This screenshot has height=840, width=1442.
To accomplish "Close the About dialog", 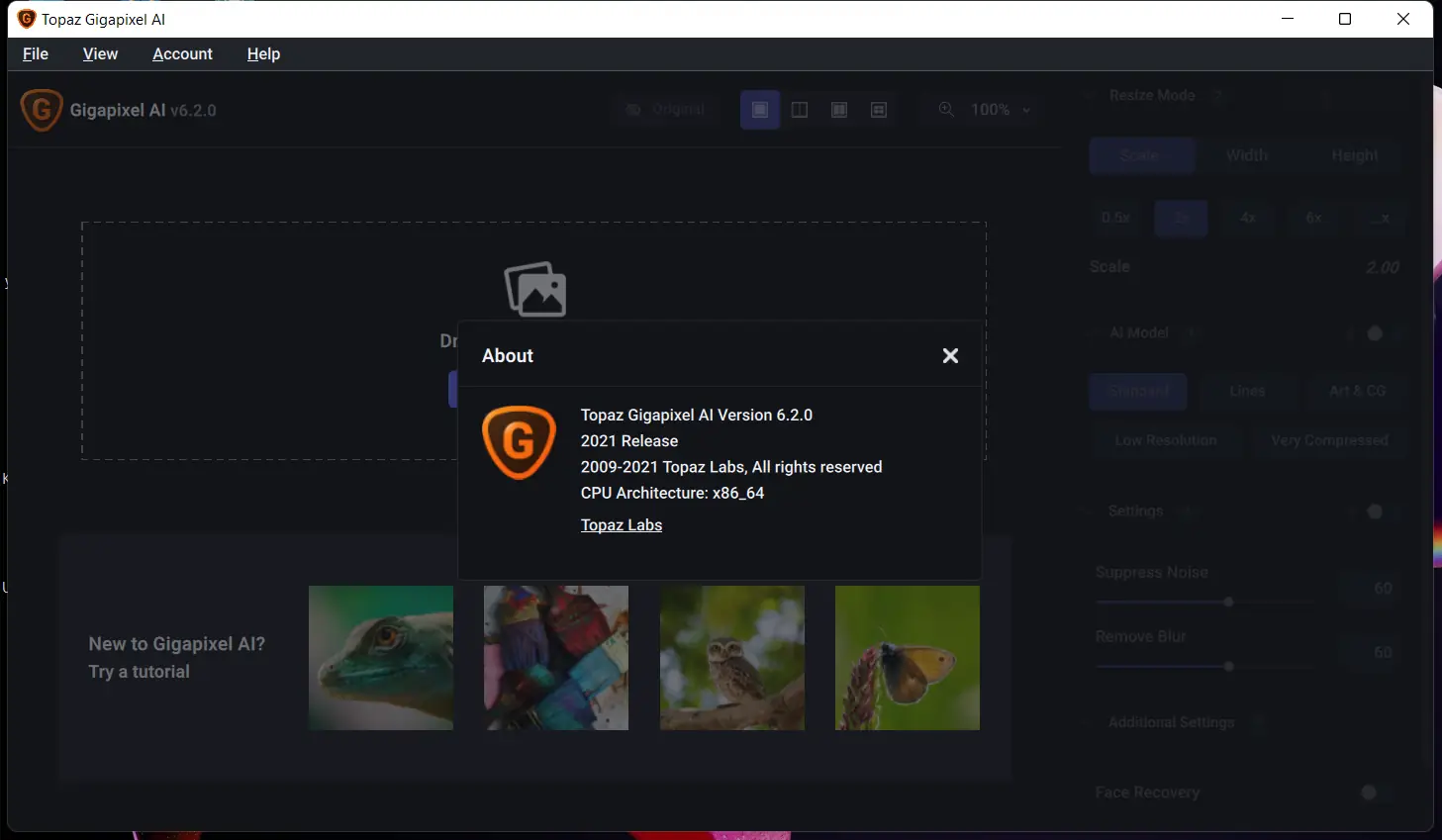I will 950,355.
